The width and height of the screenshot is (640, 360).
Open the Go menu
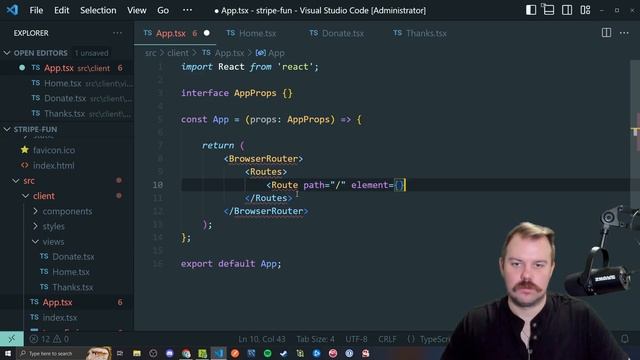(163, 10)
